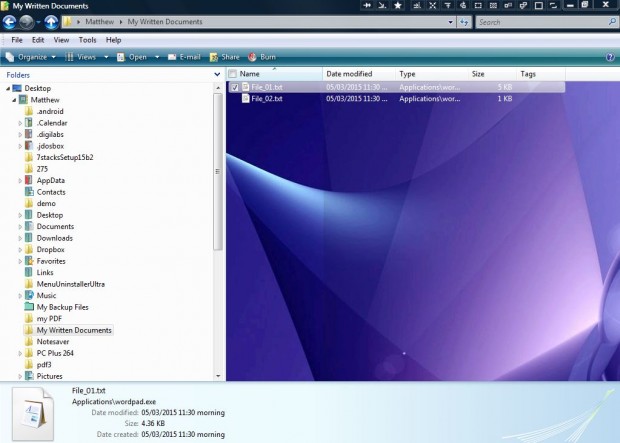Image resolution: width=620 pixels, height=443 pixels.
Task: Open the Help question mark icon
Action: pos(610,57)
